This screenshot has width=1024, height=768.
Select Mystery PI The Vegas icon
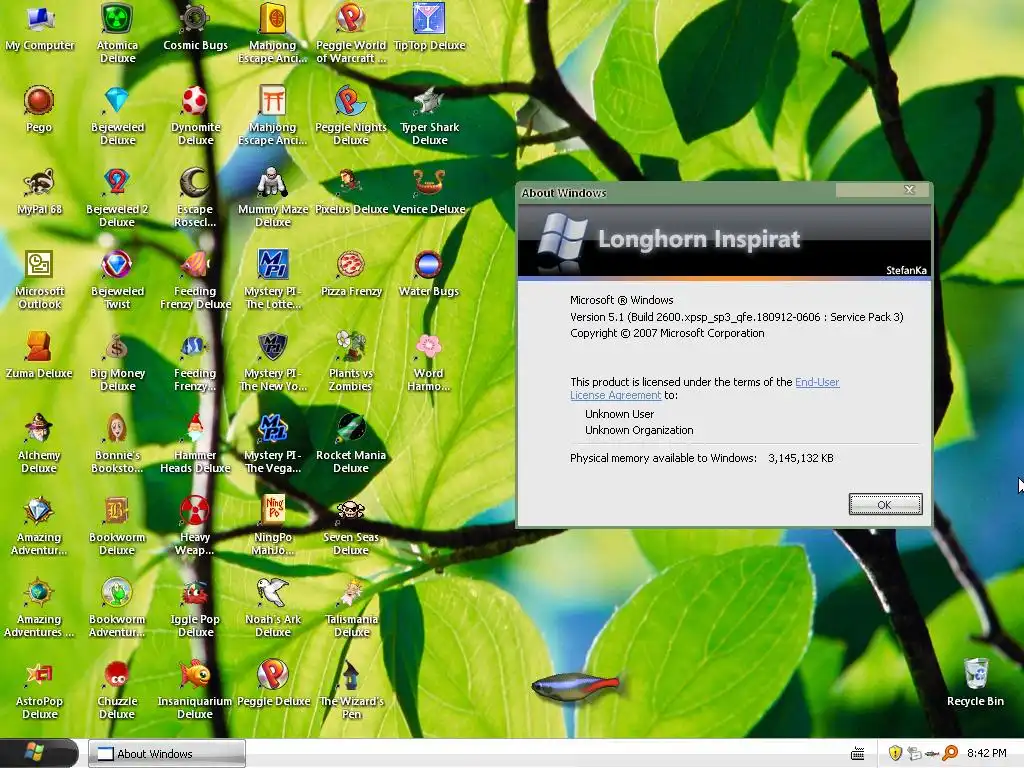click(x=272, y=443)
